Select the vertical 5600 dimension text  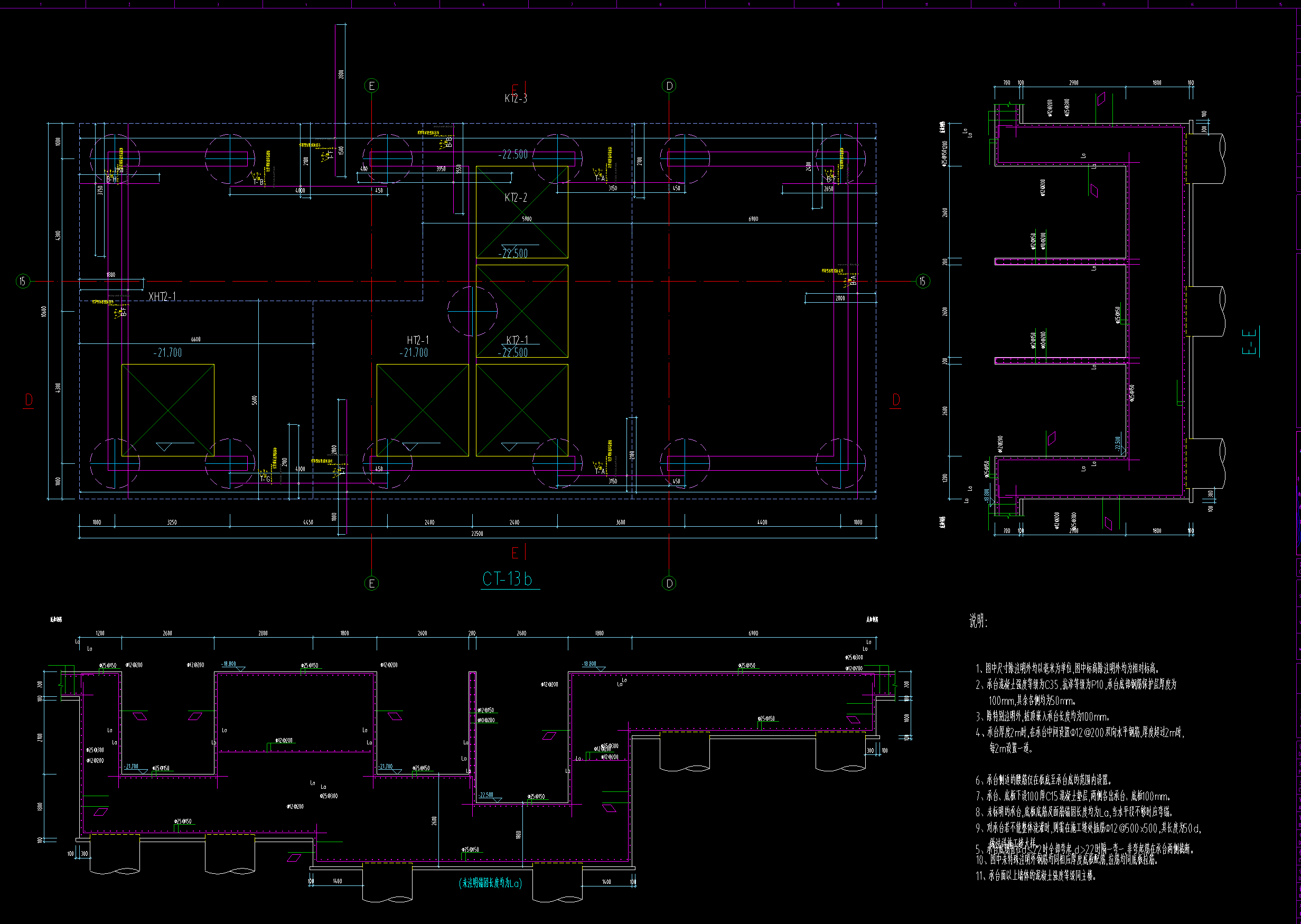254,400
